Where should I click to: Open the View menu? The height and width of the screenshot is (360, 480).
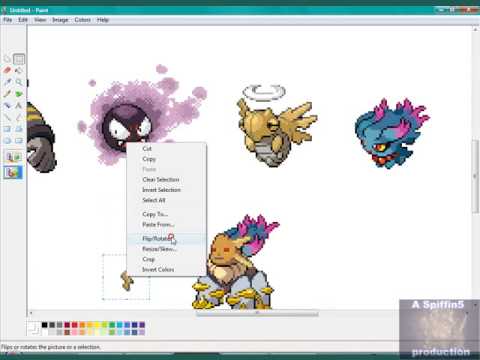pyautogui.click(x=40, y=20)
